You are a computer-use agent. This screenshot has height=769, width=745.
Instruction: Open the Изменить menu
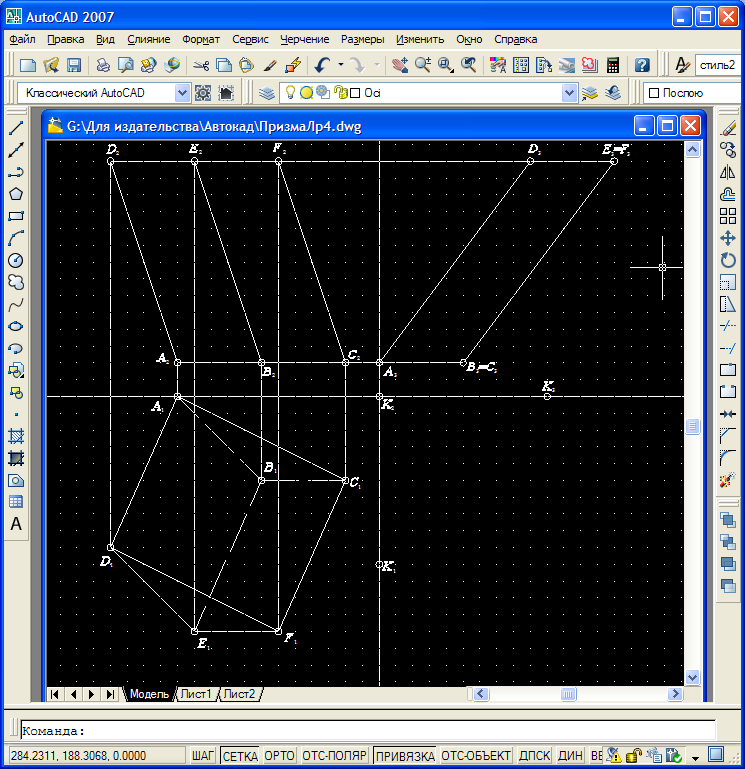click(x=420, y=39)
